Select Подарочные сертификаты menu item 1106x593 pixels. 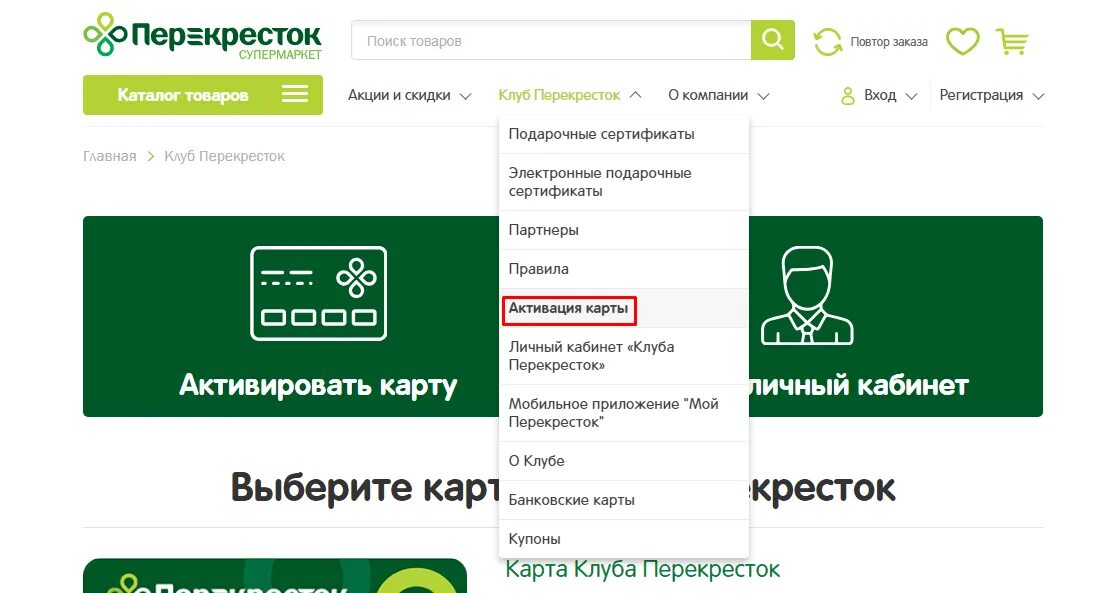tap(624, 134)
